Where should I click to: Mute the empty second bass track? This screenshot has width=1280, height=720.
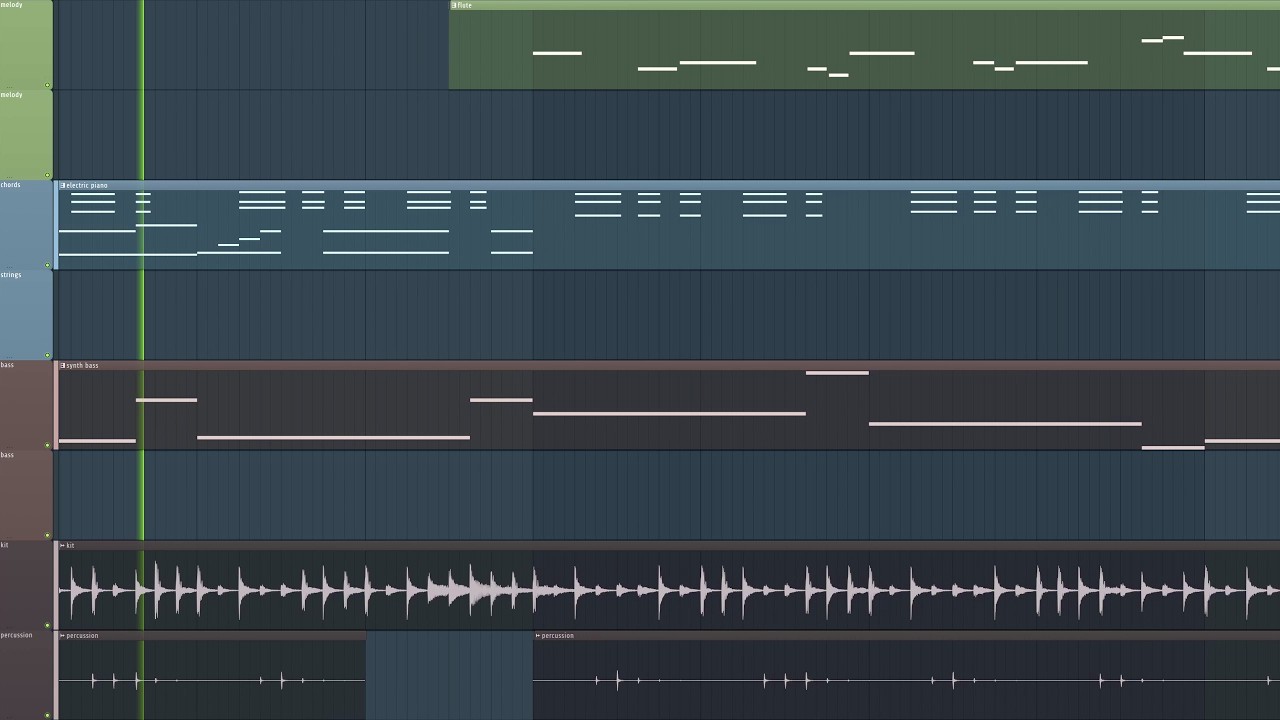point(47,535)
